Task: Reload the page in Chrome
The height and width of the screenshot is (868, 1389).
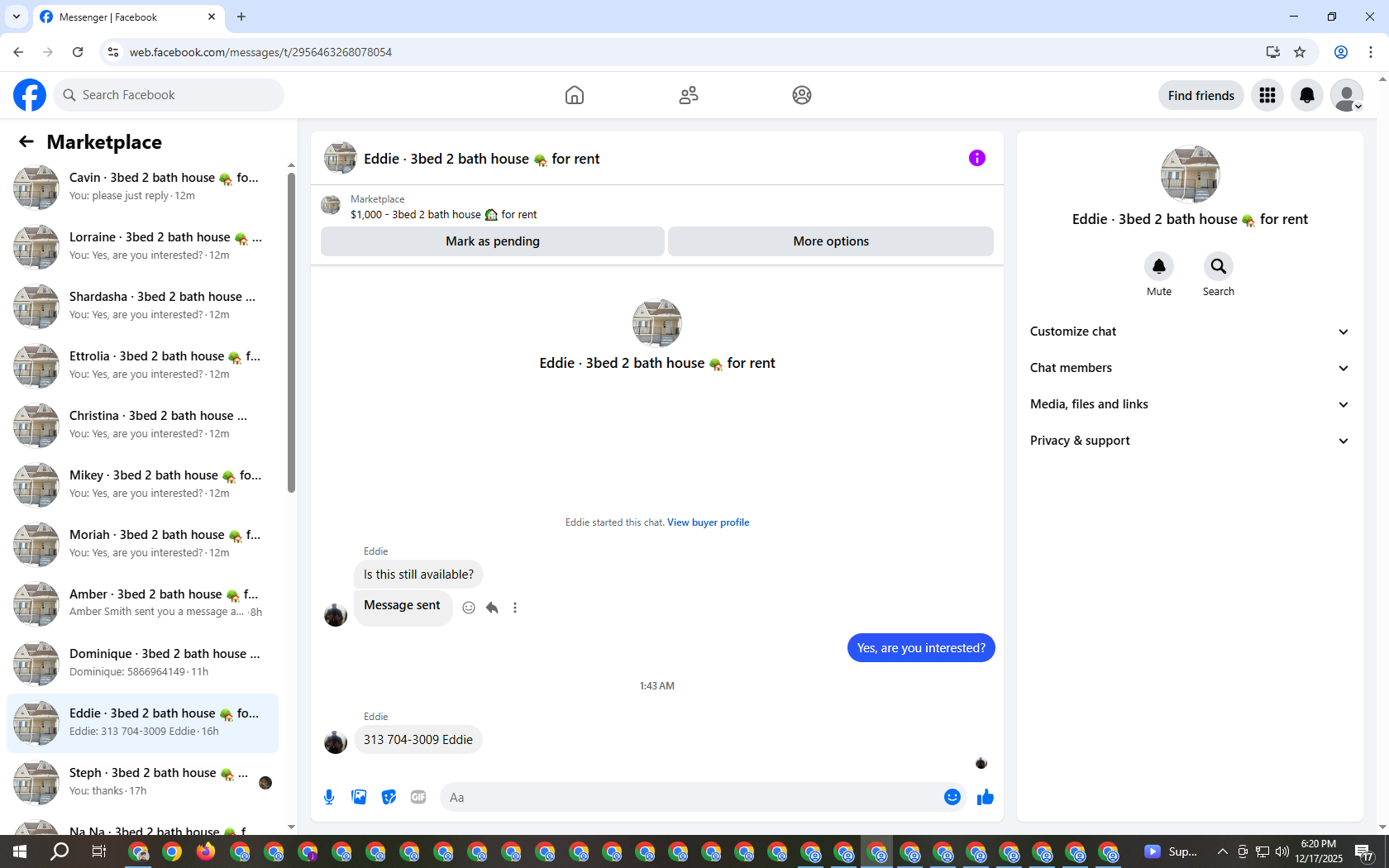Action: (78, 52)
